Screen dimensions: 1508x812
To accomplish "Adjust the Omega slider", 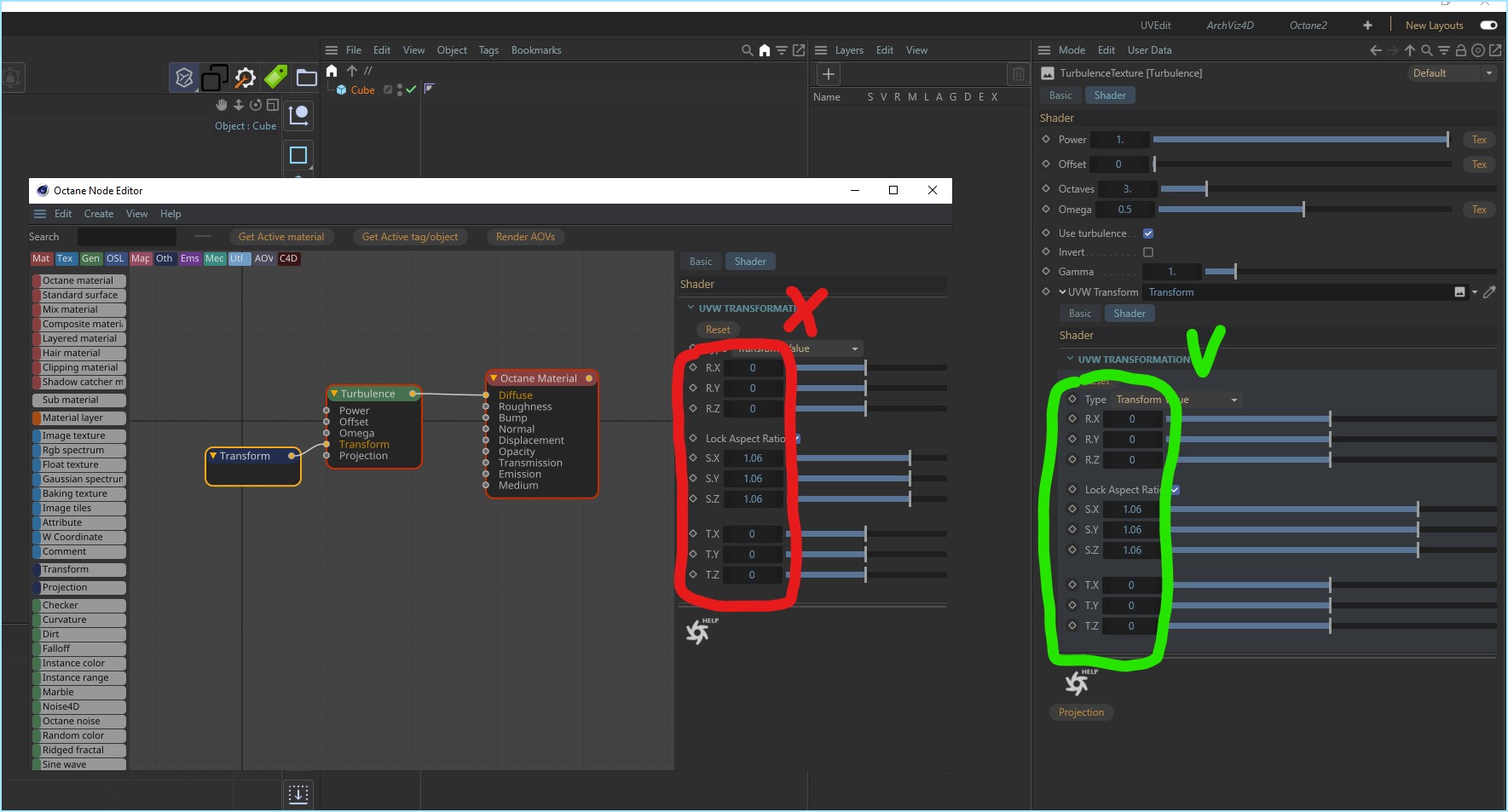I will (x=1305, y=210).
